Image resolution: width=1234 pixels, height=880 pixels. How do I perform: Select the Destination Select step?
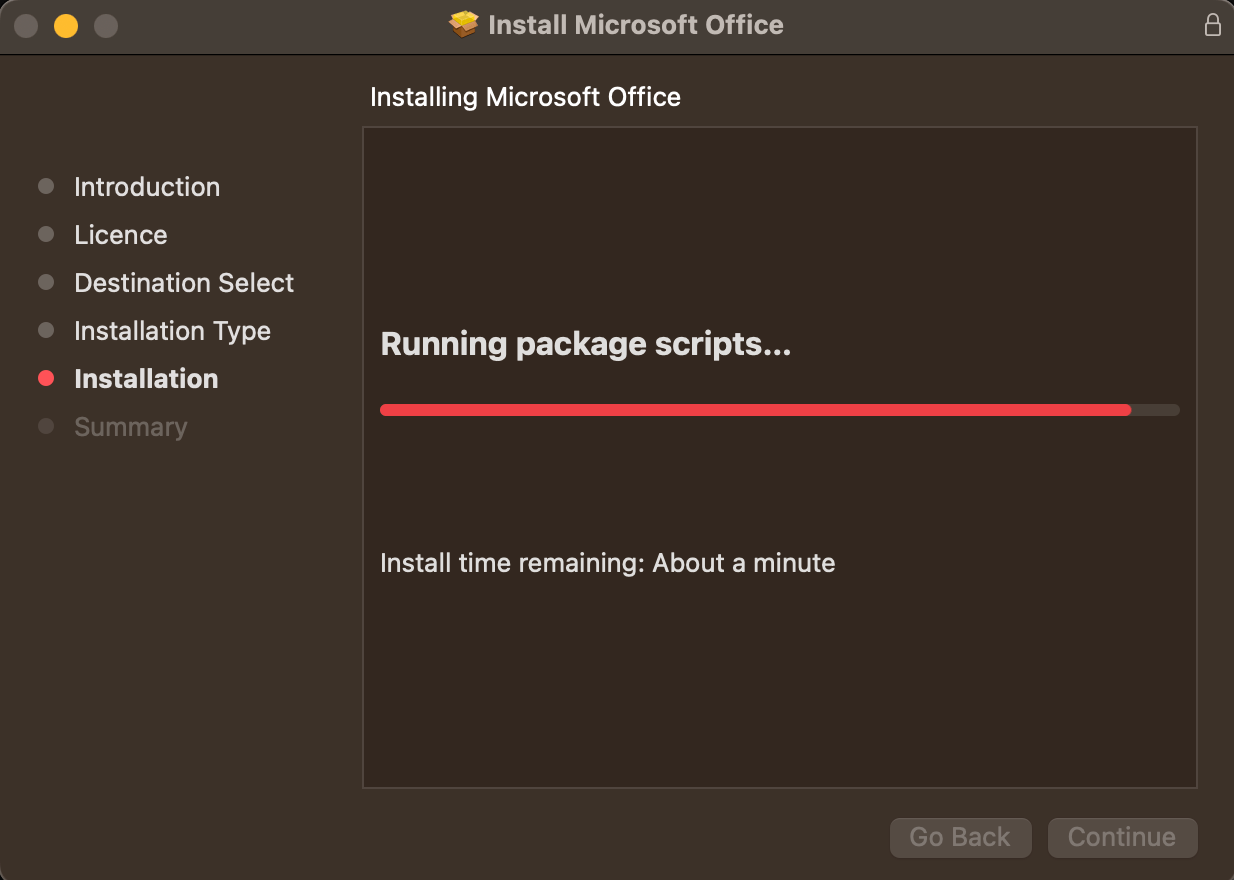184,283
